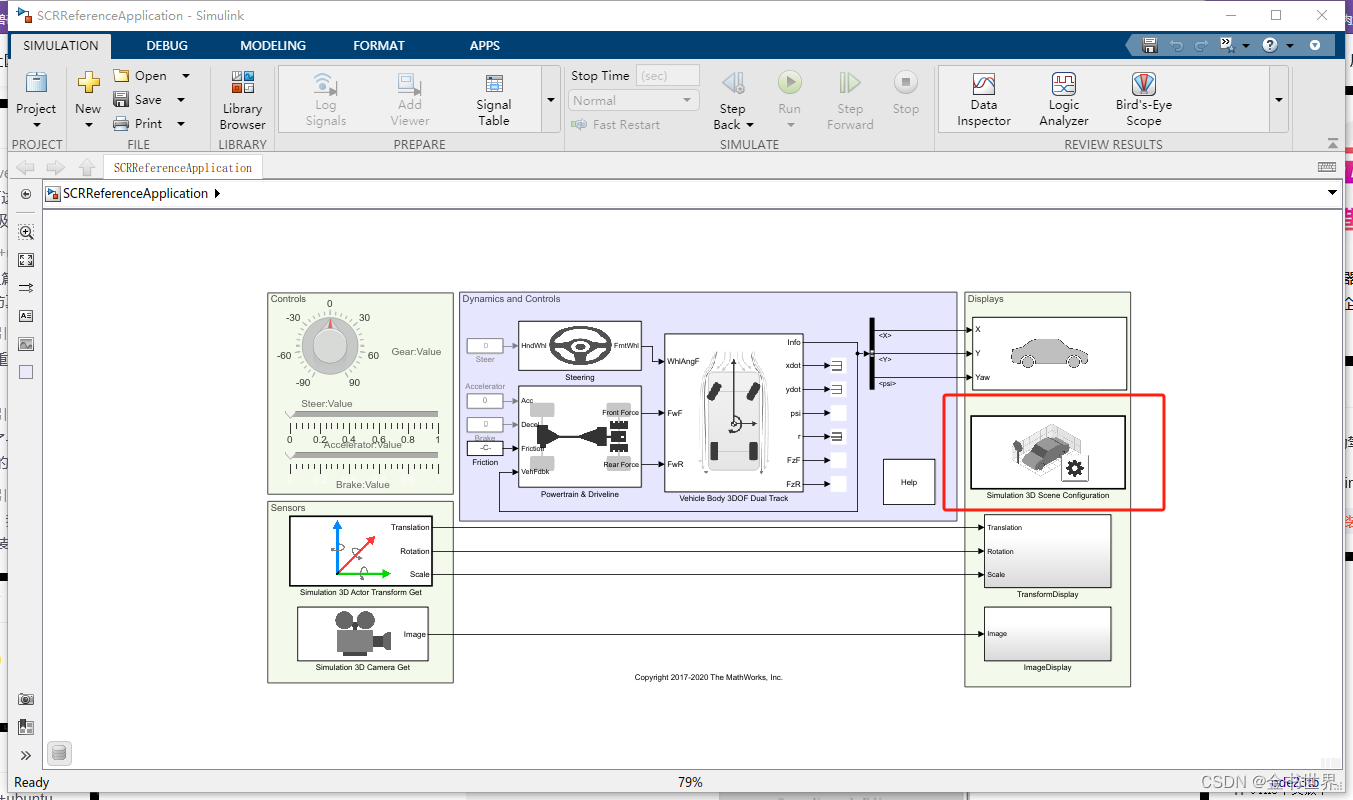The image size is (1353, 800).
Task: Click the Add Viewer icon
Action: click(x=408, y=97)
